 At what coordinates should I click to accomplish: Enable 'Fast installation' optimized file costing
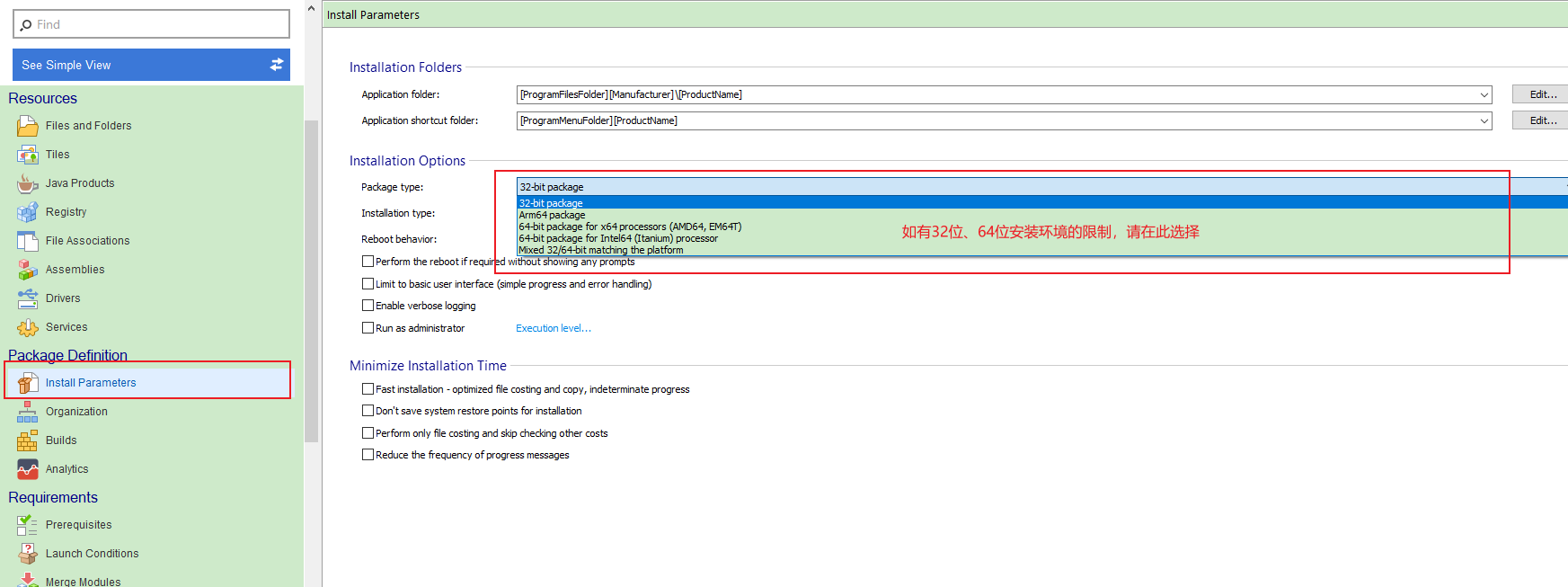368,389
